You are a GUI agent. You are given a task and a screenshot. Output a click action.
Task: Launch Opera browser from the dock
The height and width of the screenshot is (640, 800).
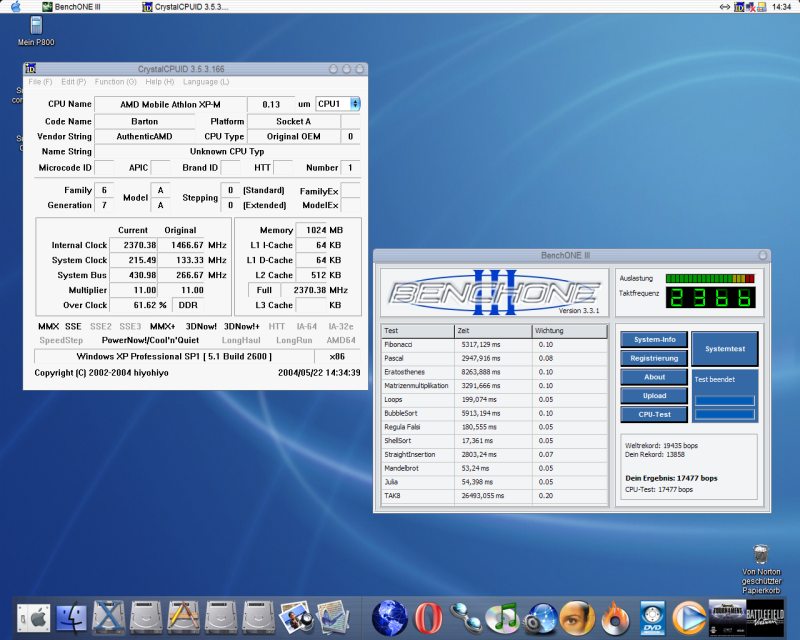click(x=427, y=618)
